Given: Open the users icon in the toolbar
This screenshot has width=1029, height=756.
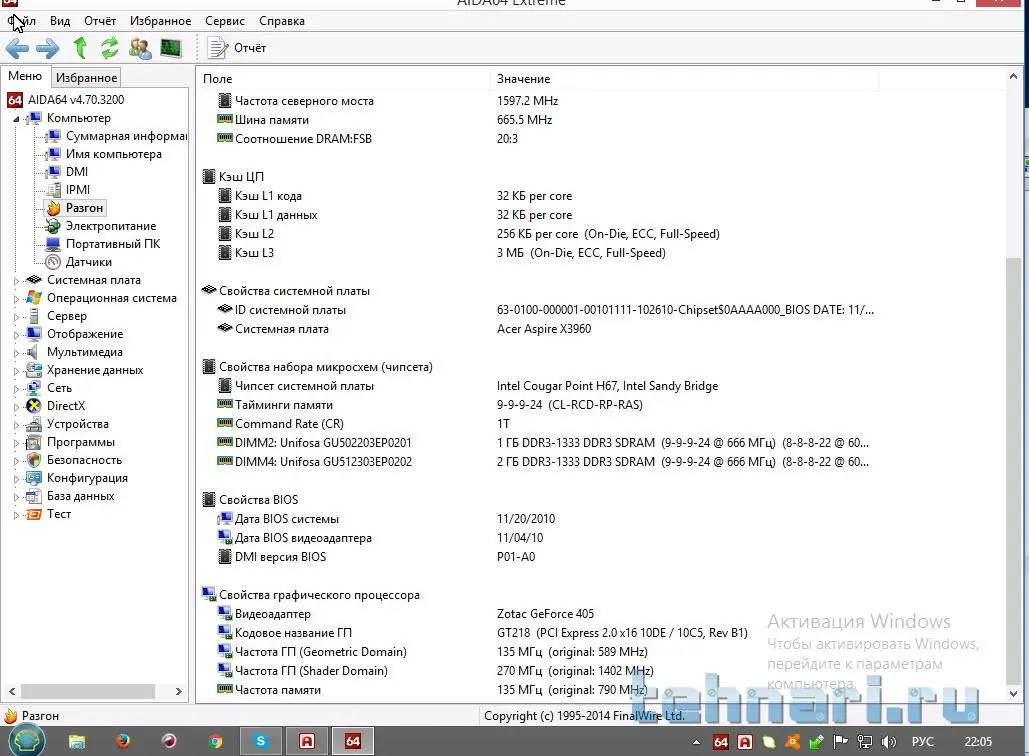Looking at the screenshot, I should 140,48.
